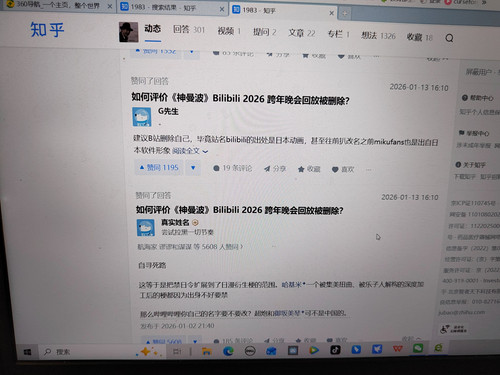The height and width of the screenshot is (375, 500).
Task: Switch to the 1983 搜索结果 browser tab
Action: click(x=172, y=7)
